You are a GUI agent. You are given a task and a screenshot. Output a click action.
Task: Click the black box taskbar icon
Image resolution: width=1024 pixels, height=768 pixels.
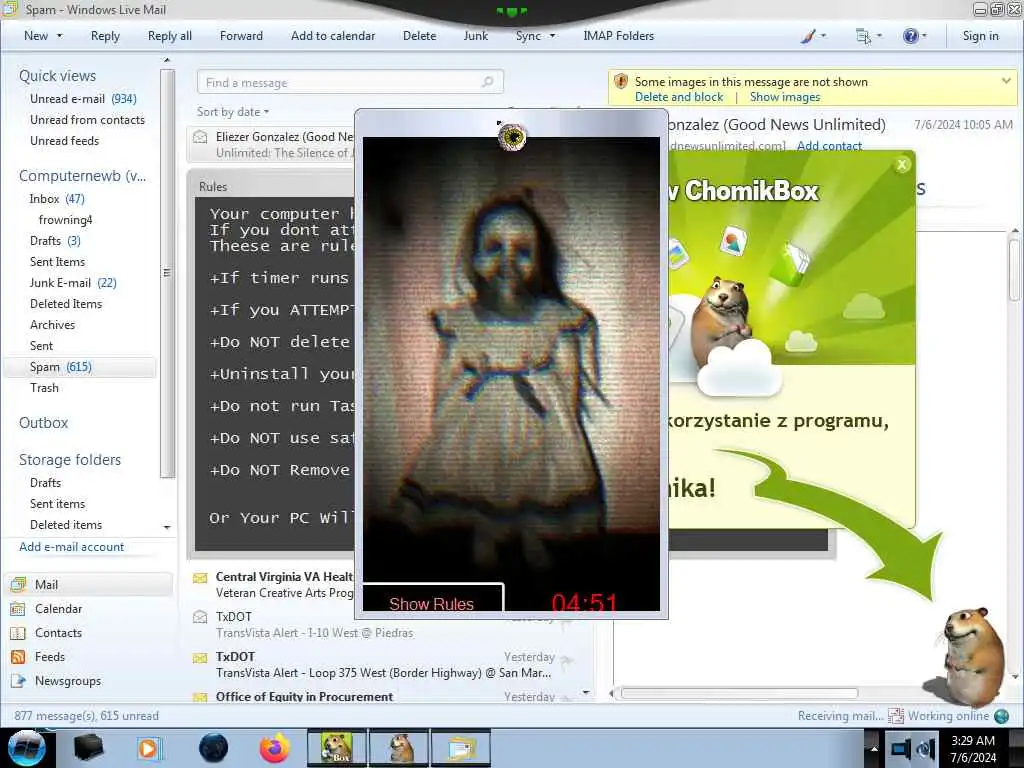tap(88, 748)
